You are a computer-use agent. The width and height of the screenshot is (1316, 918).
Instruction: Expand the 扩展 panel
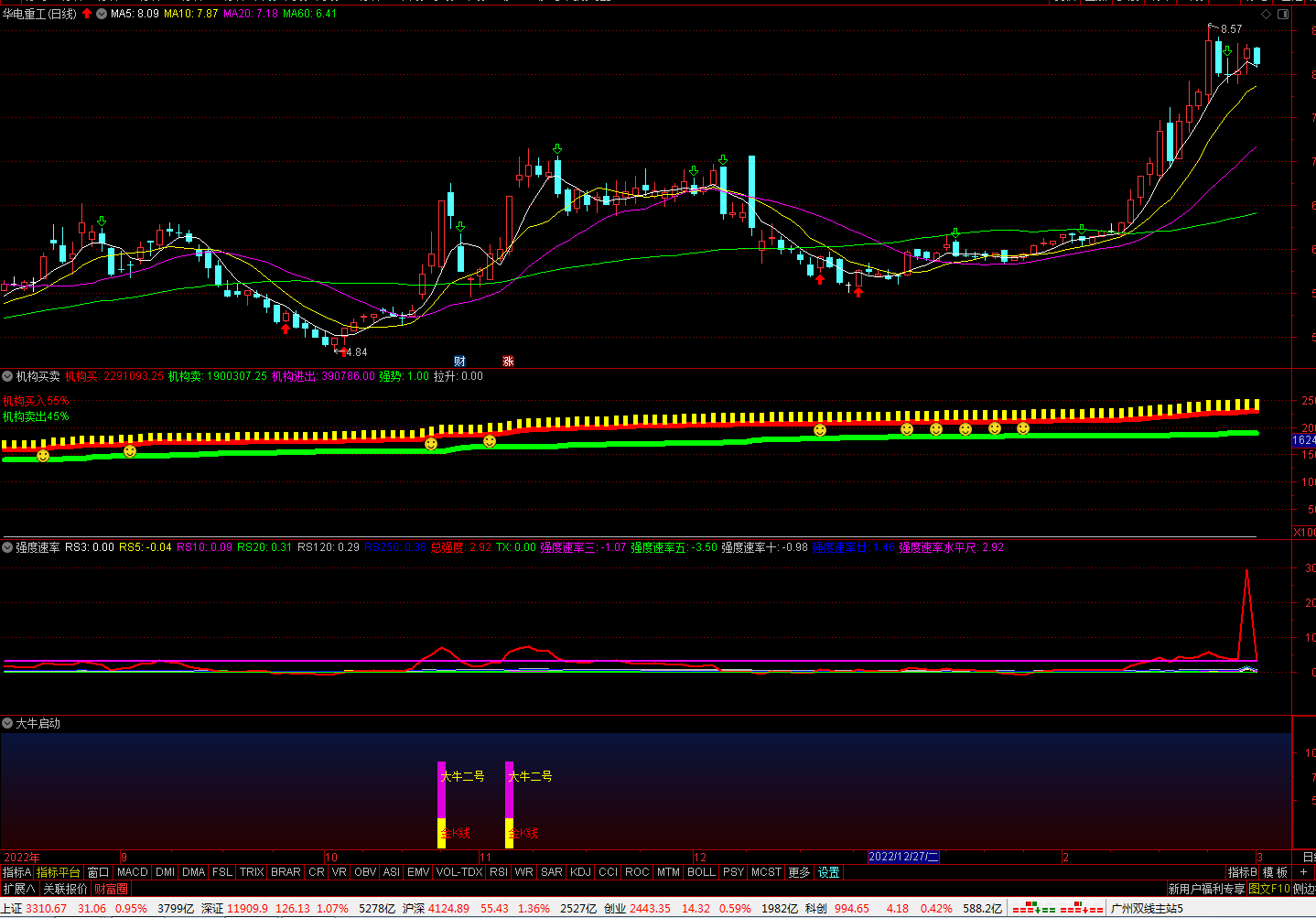[19, 889]
